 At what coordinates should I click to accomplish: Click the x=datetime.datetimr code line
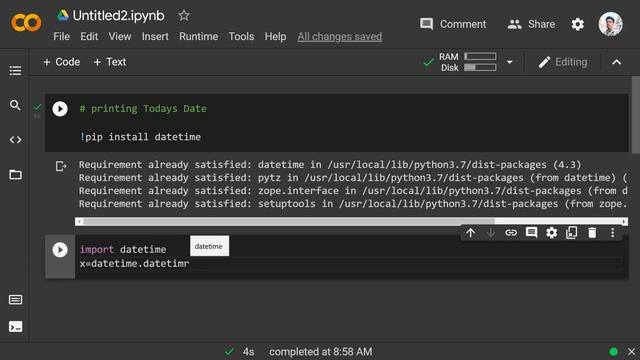134,264
